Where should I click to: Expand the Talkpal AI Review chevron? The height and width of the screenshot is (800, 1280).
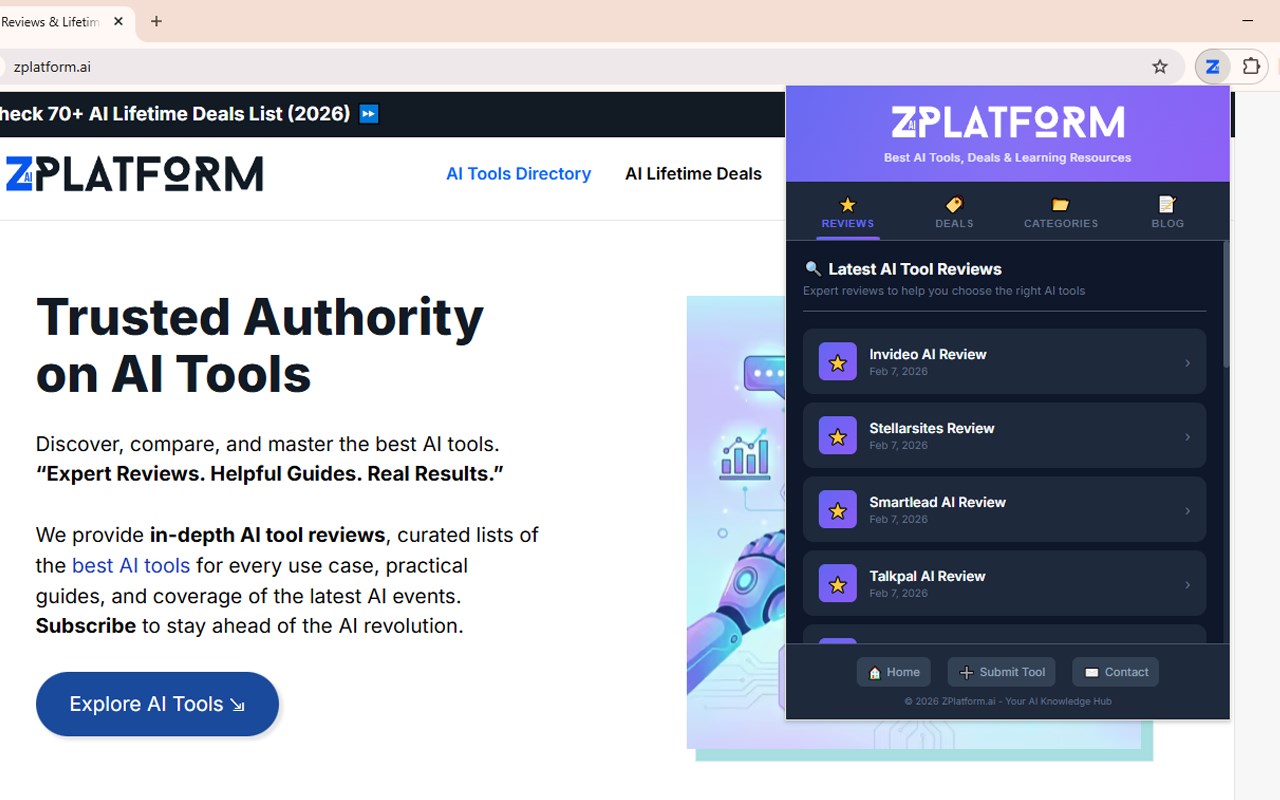click(1187, 585)
